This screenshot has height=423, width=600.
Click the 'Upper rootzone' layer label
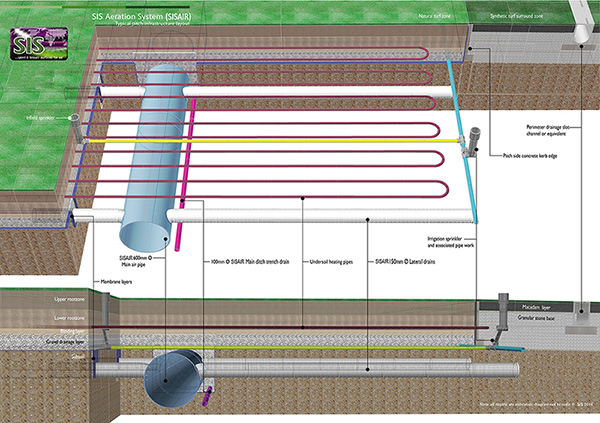coord(69,299)
